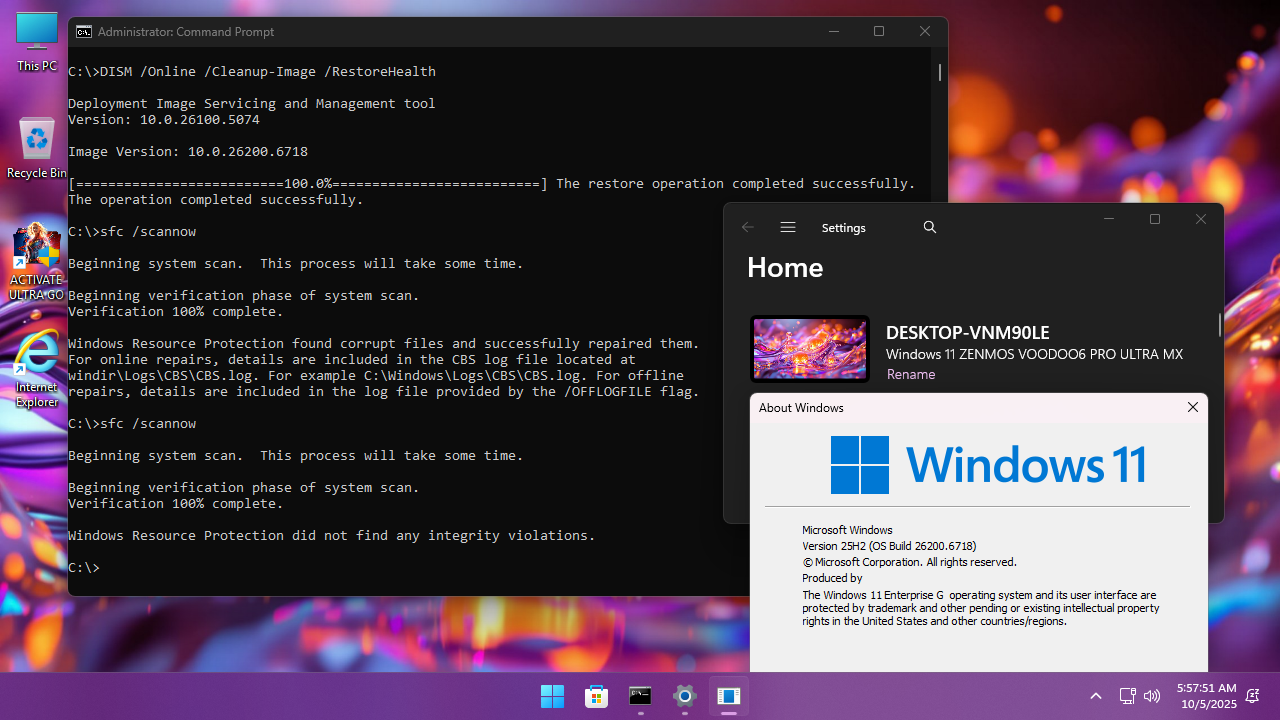Show hidden tray icons chevron
The image size is (1280, 720).
1096,696
